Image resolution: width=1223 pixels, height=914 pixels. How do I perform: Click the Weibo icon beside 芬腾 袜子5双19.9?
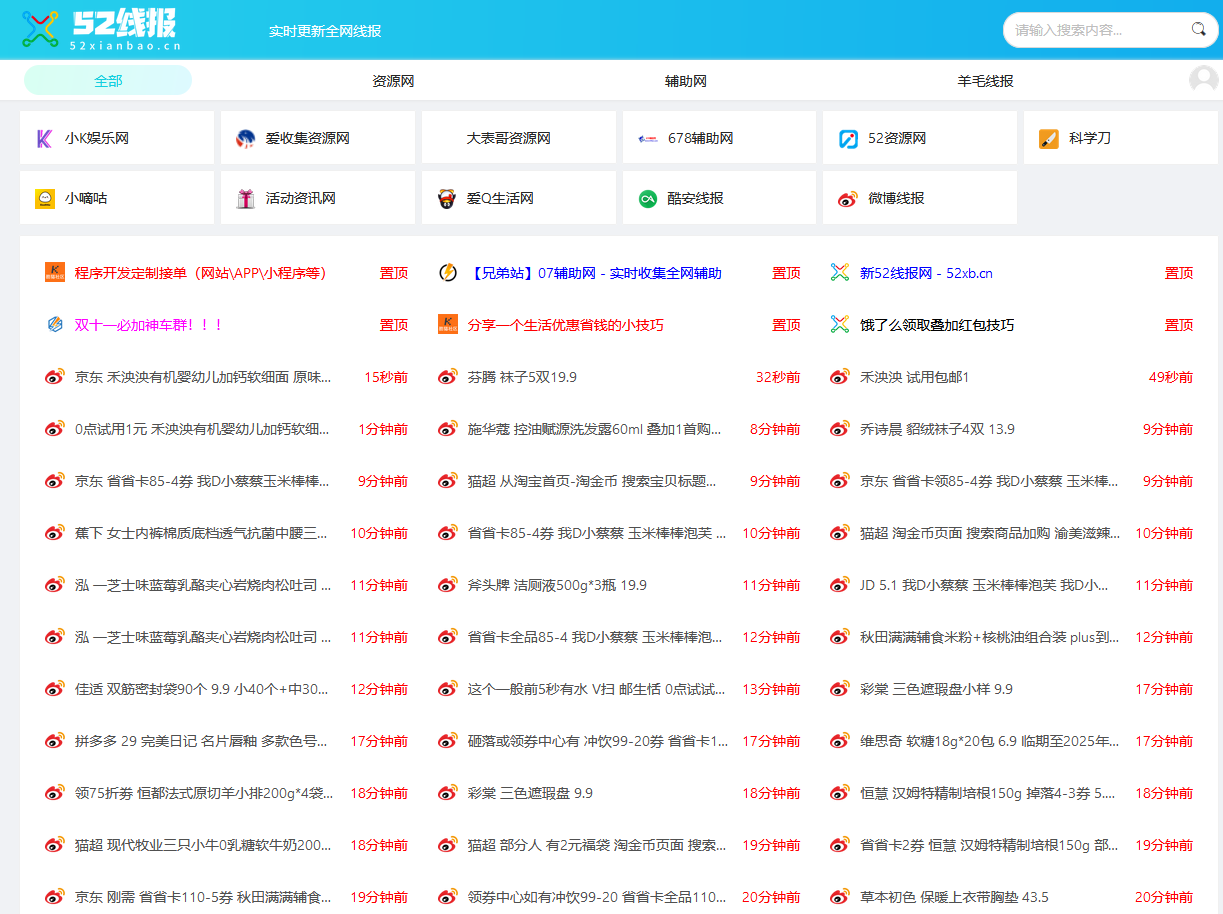[x=447, y=376]
